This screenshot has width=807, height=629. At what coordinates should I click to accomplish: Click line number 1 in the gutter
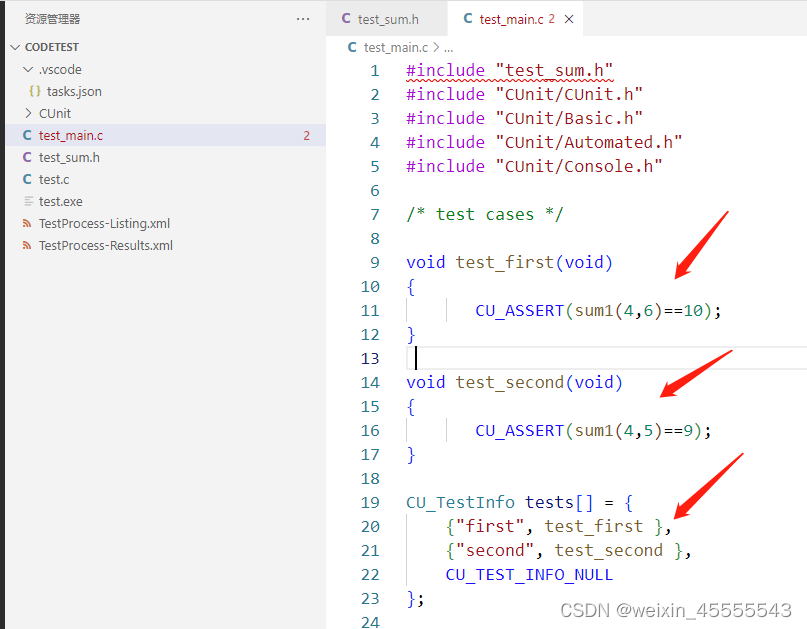click(375, 71)
